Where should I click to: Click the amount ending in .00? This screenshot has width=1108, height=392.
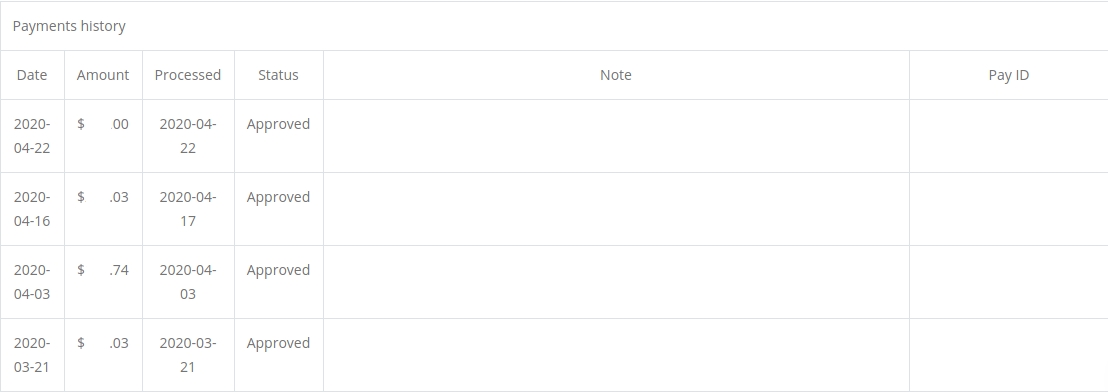click(103, 124)
